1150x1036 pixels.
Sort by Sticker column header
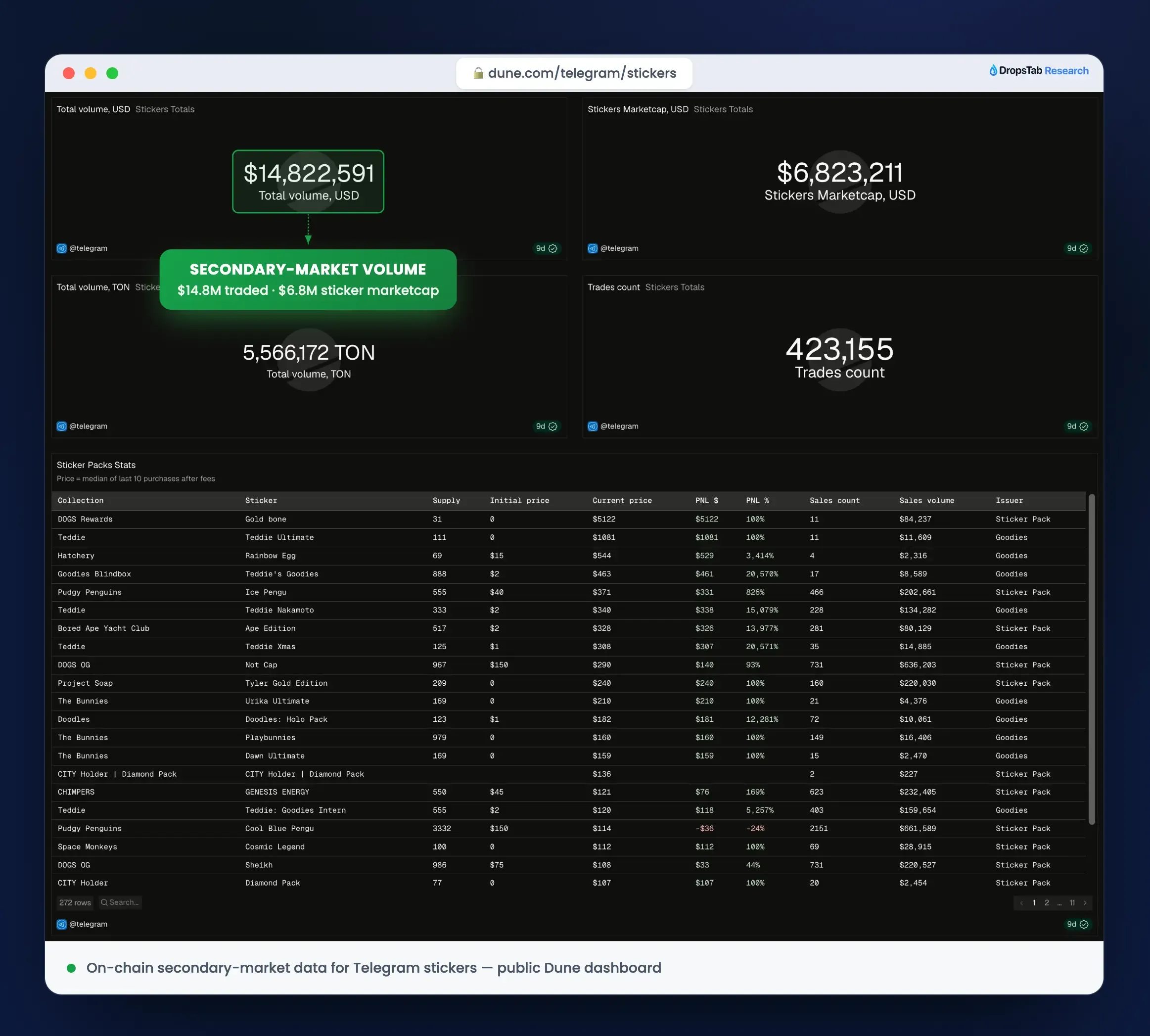(261, 500)
